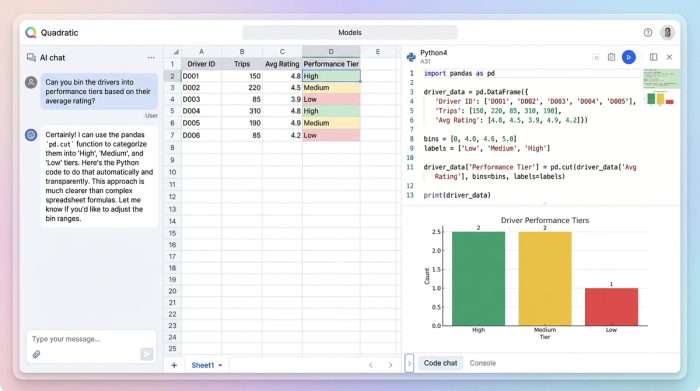Click the Trips header cell
700x391 pixels.
coord(242,64)
